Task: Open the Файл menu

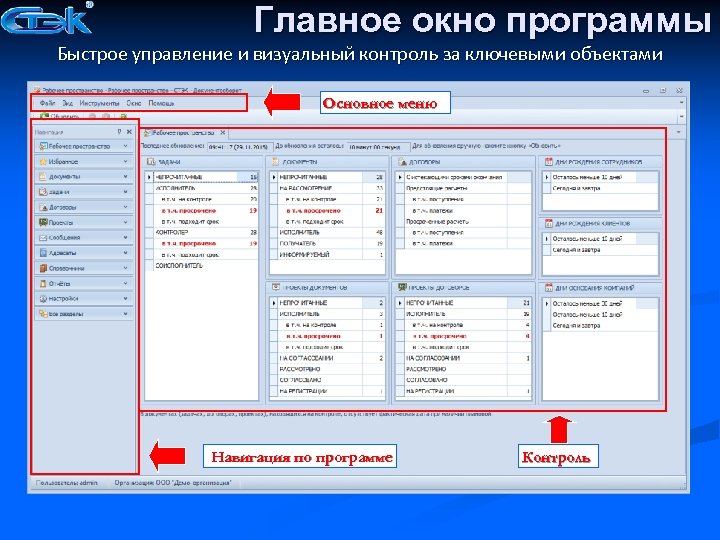Action: pos(47,103)
